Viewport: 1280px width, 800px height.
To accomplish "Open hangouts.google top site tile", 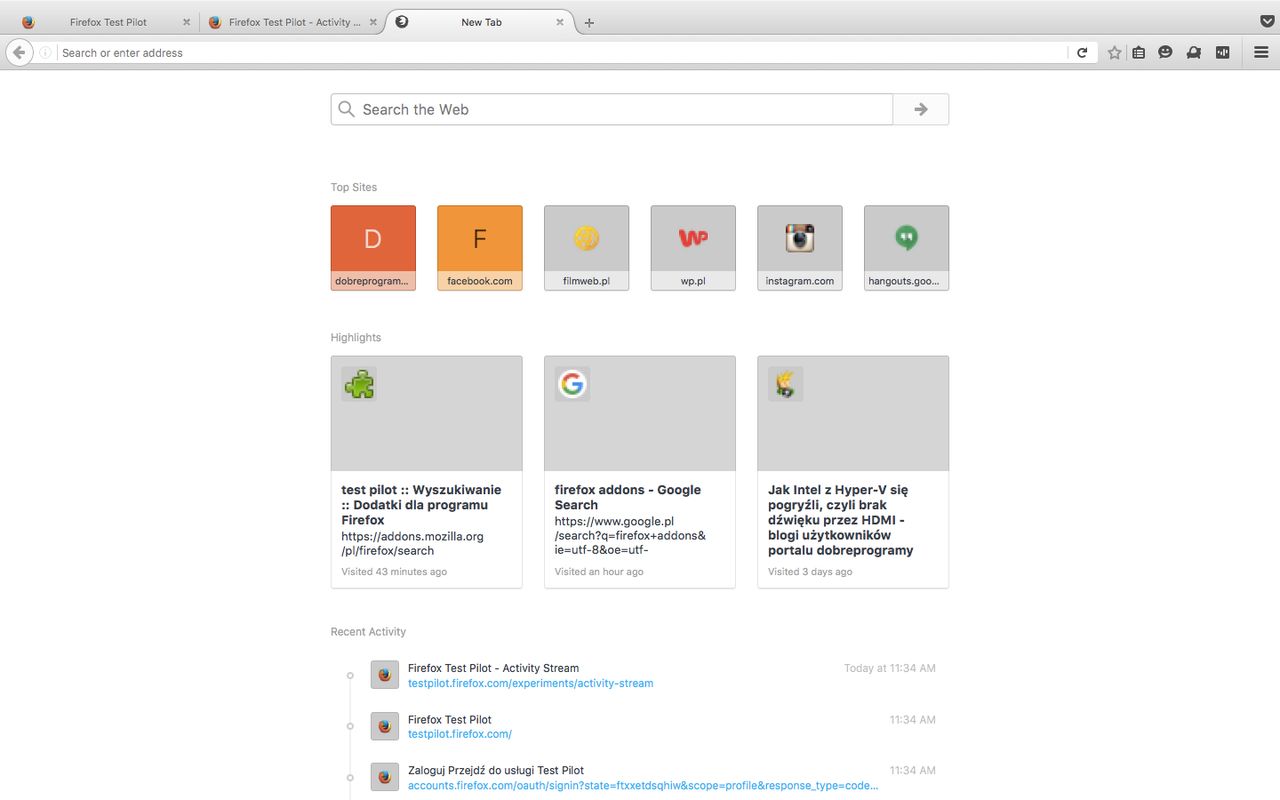I will tap(906, 248).
